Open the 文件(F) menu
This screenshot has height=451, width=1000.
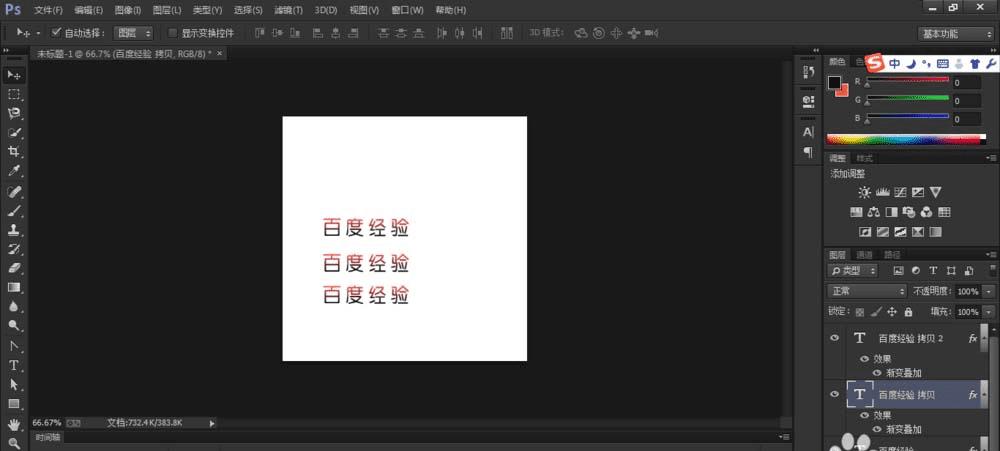[x=48, y=10]
